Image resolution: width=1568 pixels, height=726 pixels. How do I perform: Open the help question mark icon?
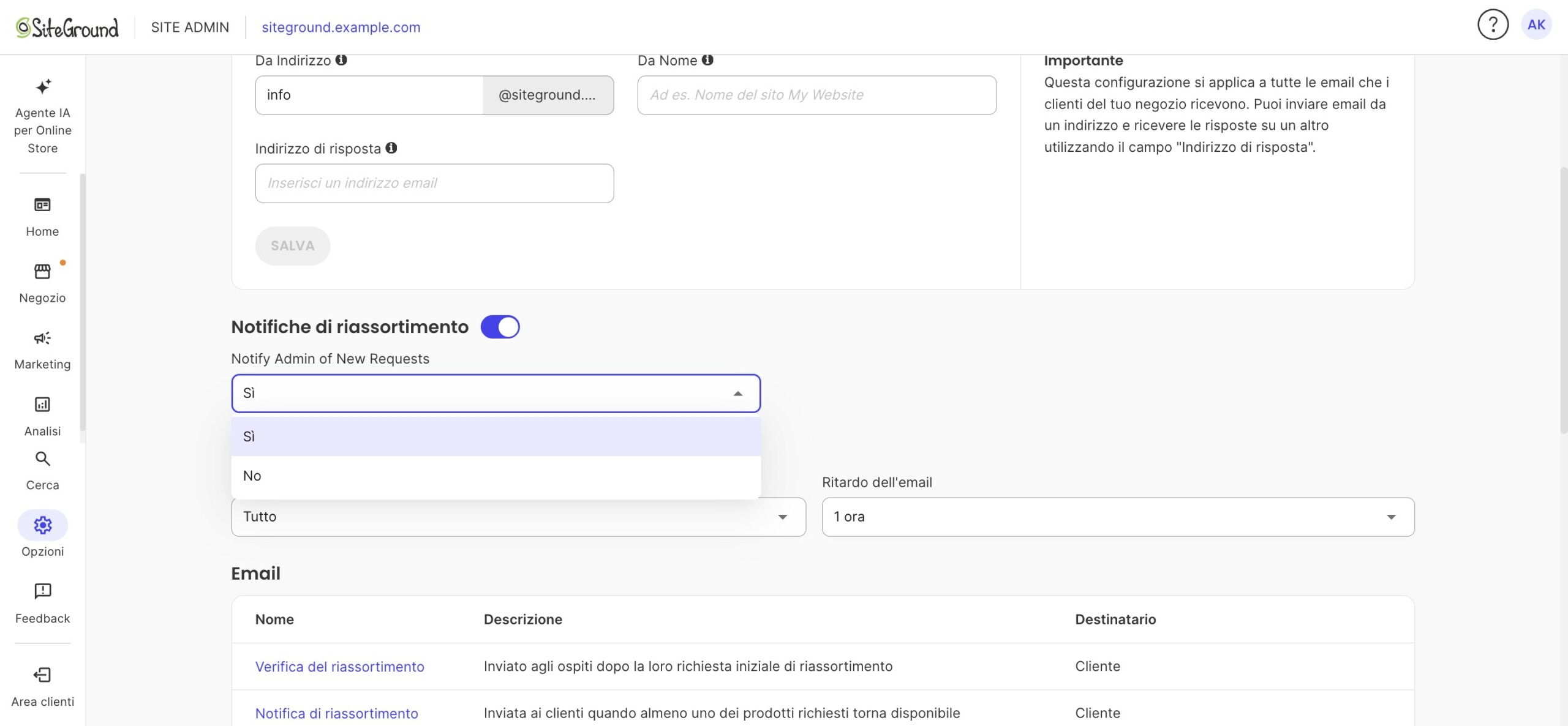tap(1493, 25)
